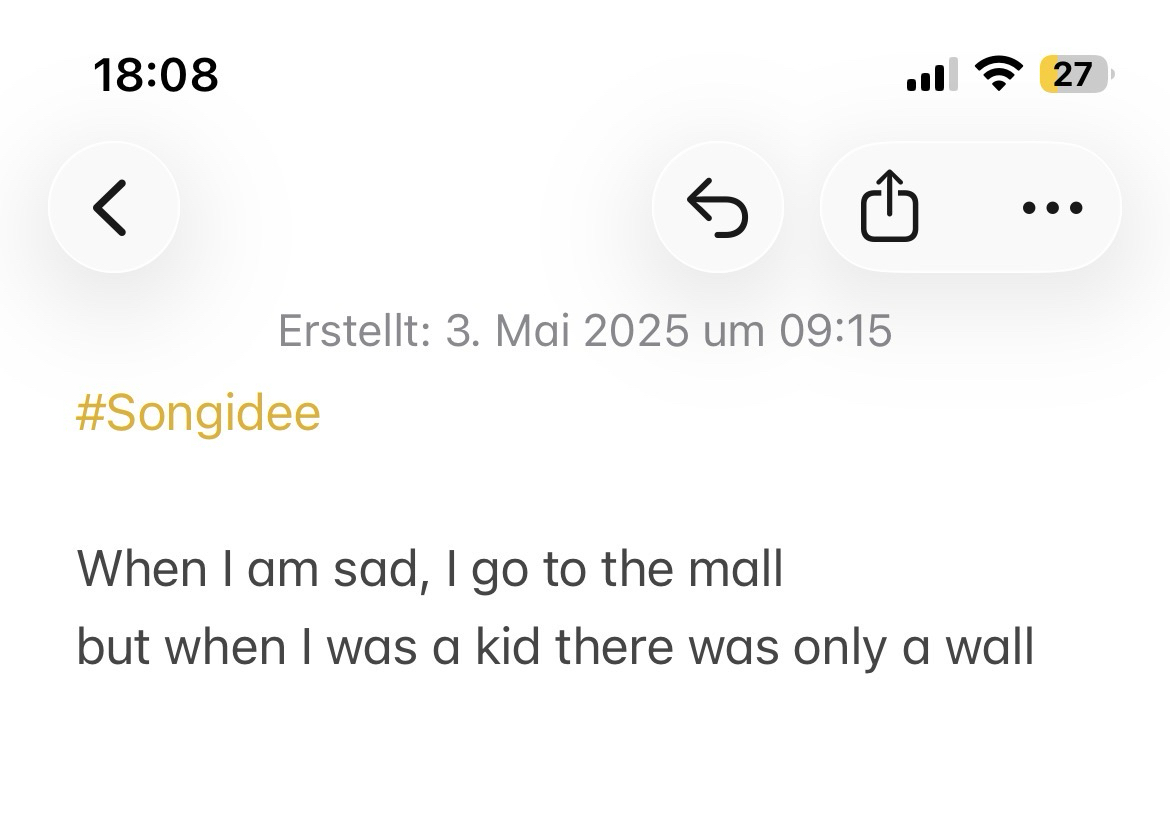Image resolution: width=1170 pixels, height=834 pixels.
Task: Open the #Songidee hashtag
Action: click(198, 413)
